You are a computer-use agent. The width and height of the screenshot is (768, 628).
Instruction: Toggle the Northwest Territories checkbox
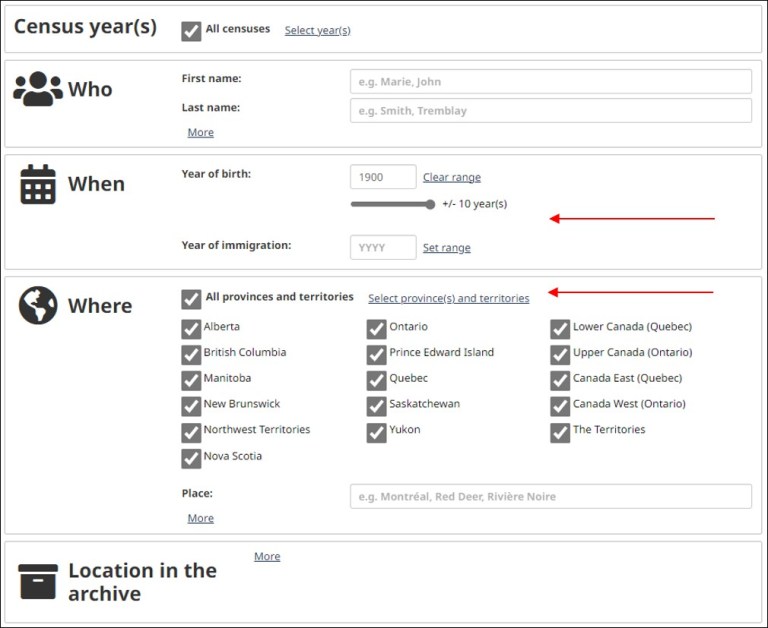point(191,433)
